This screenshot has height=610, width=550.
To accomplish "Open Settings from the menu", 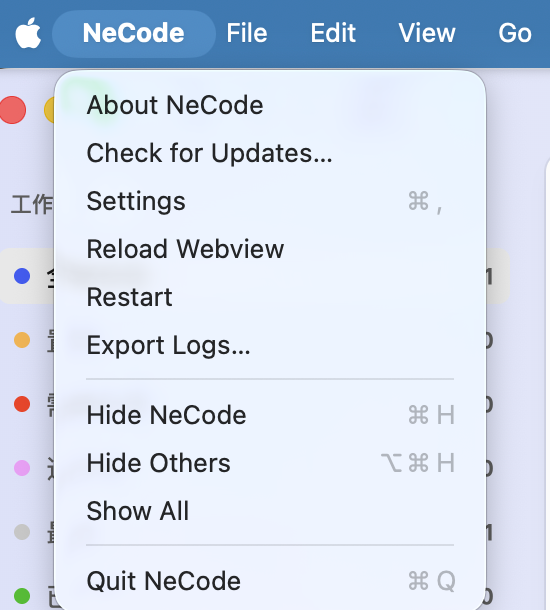I will (270, 201).
